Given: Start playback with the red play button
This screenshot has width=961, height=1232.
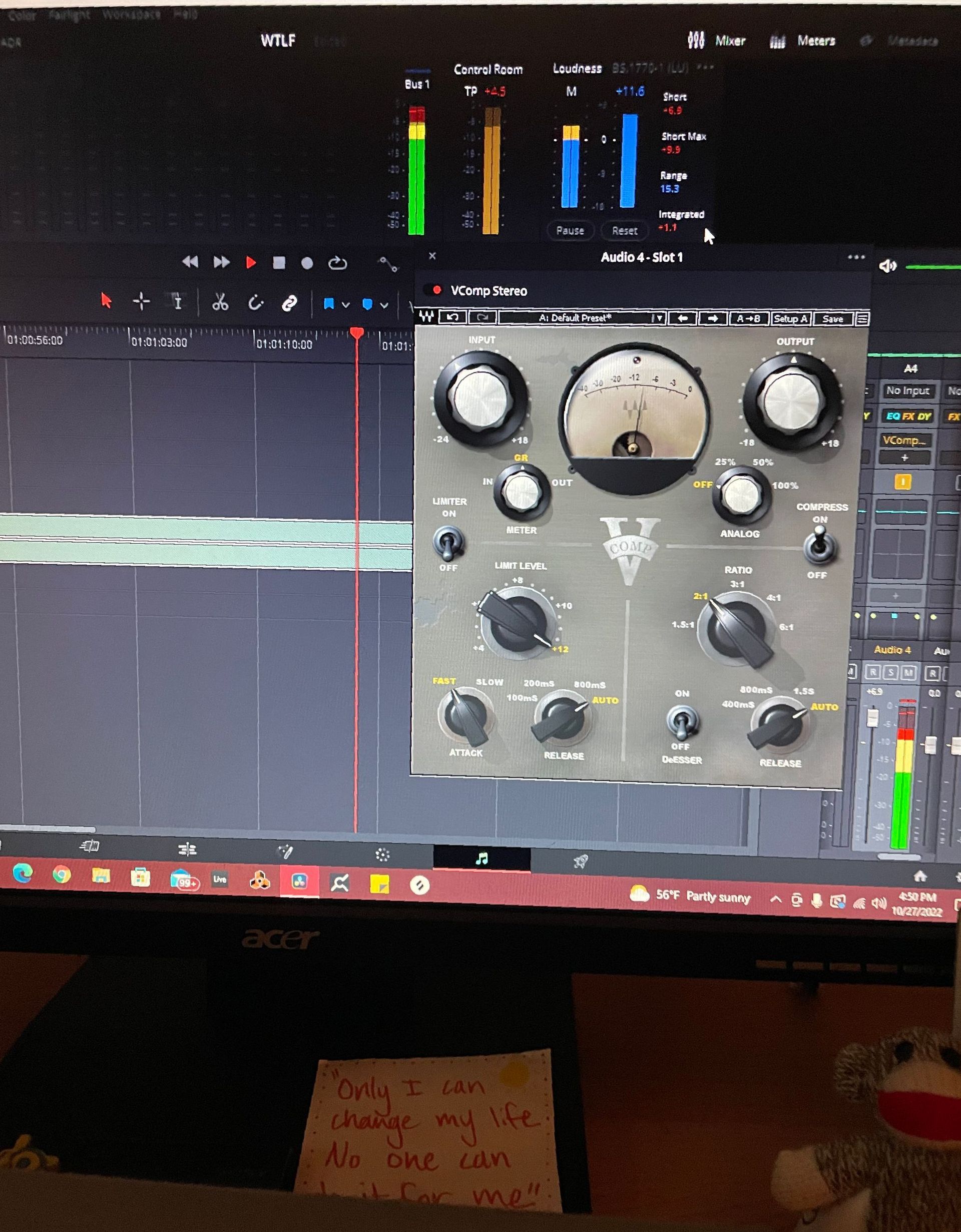Looking at the screenshot, I should pos(251,262).
